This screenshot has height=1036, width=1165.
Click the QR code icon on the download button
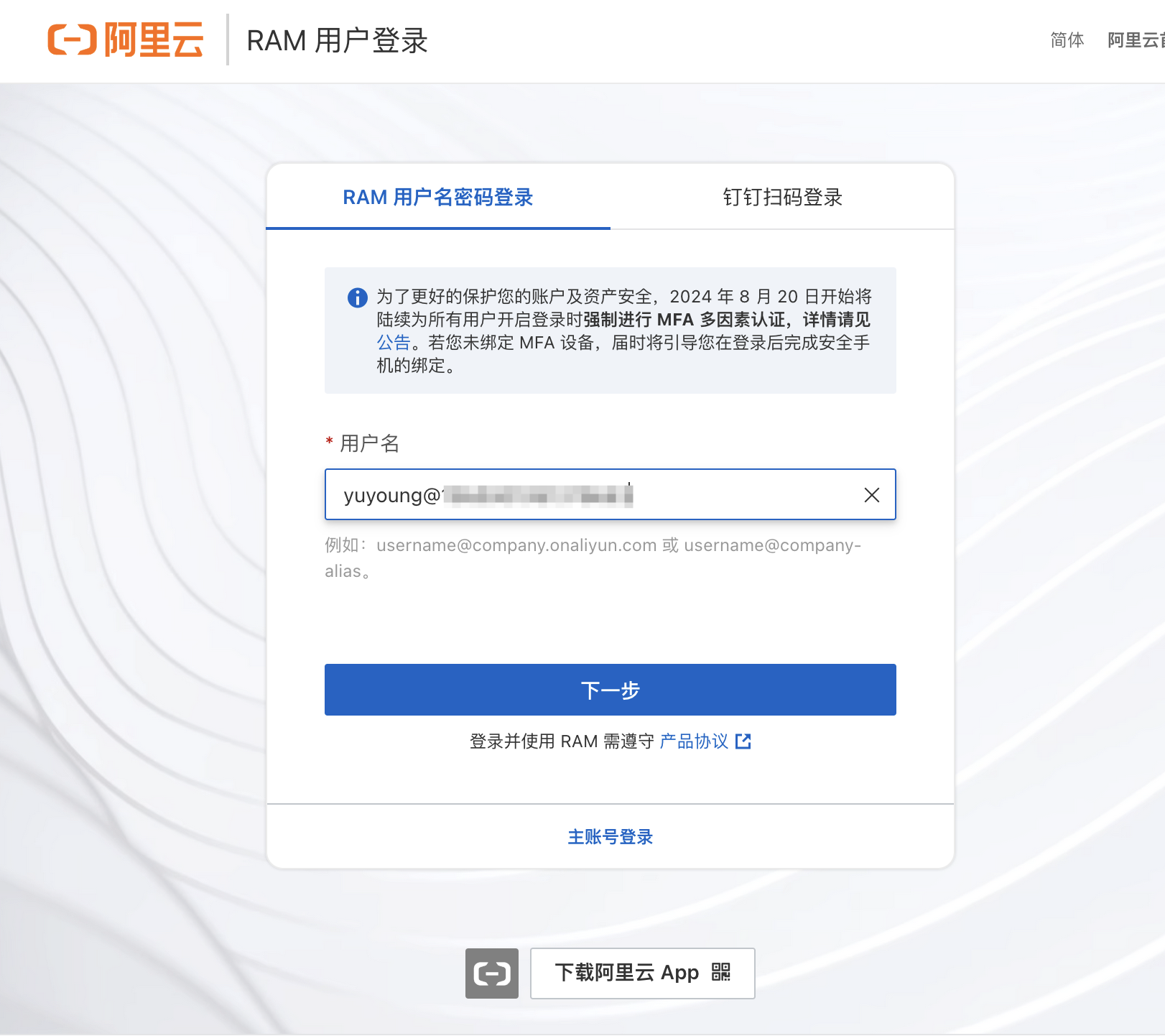[x=720, y=973]
